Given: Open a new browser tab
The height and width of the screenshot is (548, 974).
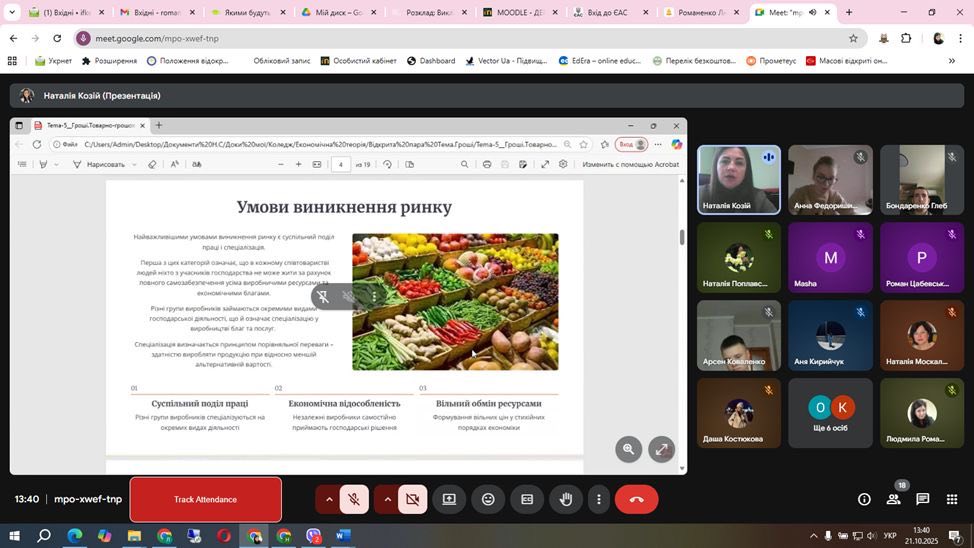Looking at the screenshot, I should (849, 12).
